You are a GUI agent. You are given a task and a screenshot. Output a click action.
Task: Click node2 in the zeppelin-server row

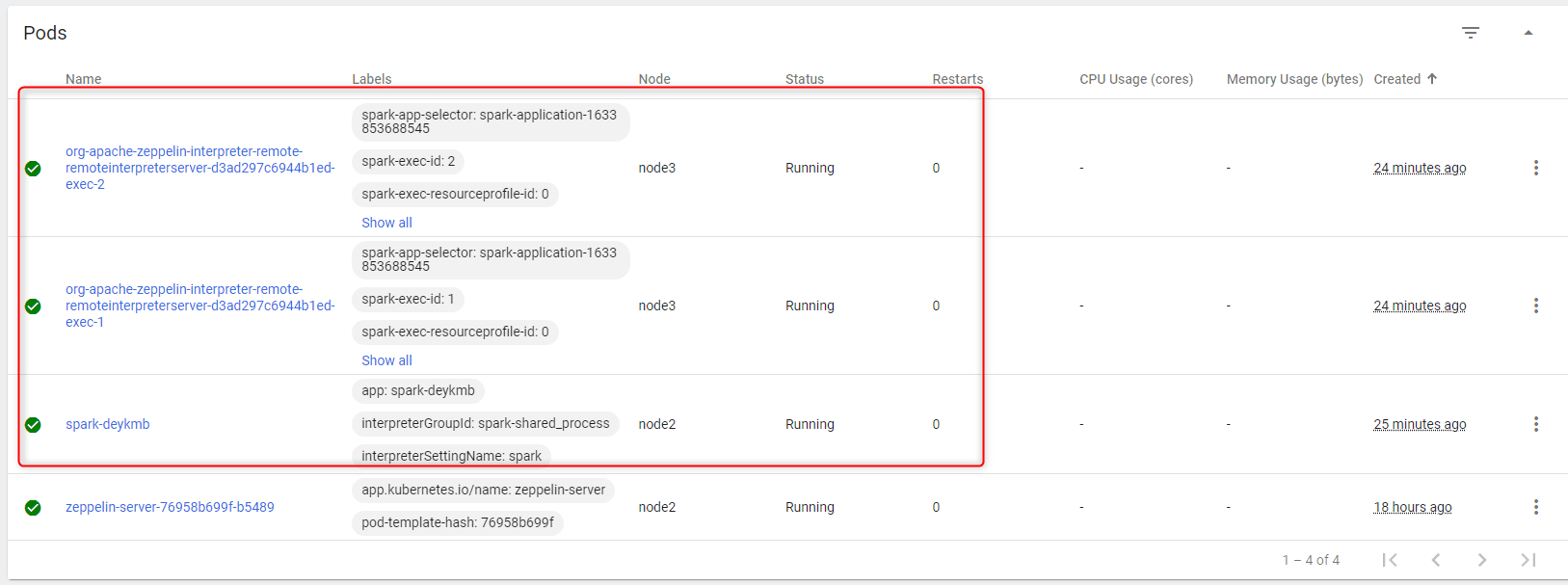pos(657,507)
